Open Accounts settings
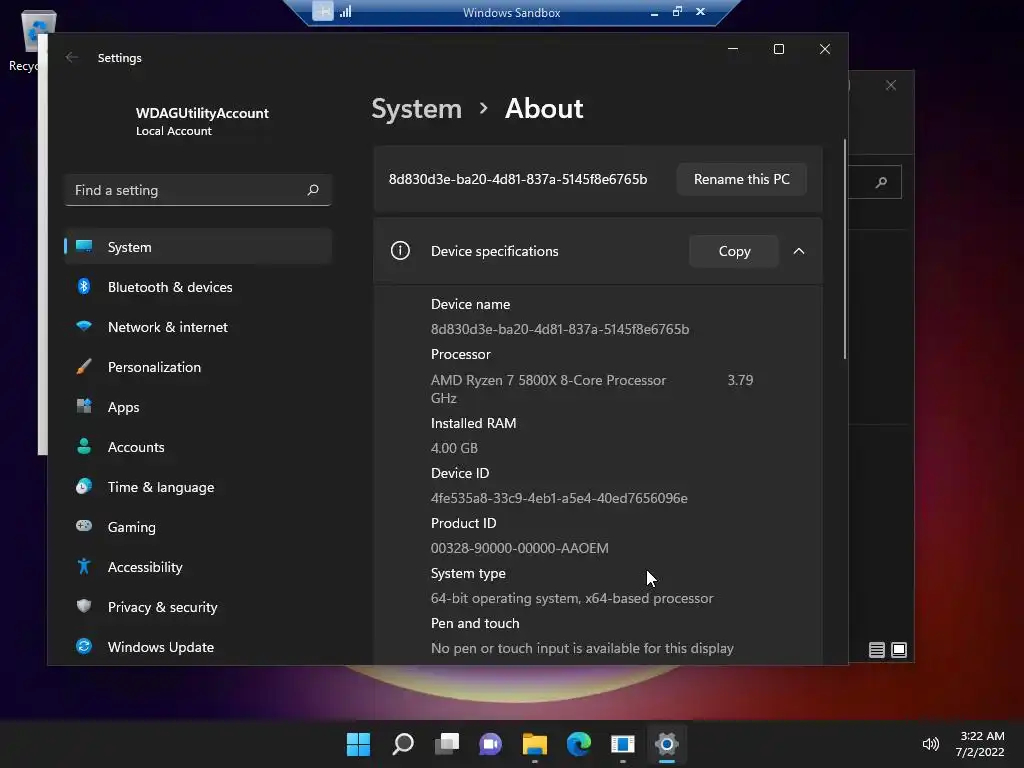The image size is (1024, 768). coord(198,447)
